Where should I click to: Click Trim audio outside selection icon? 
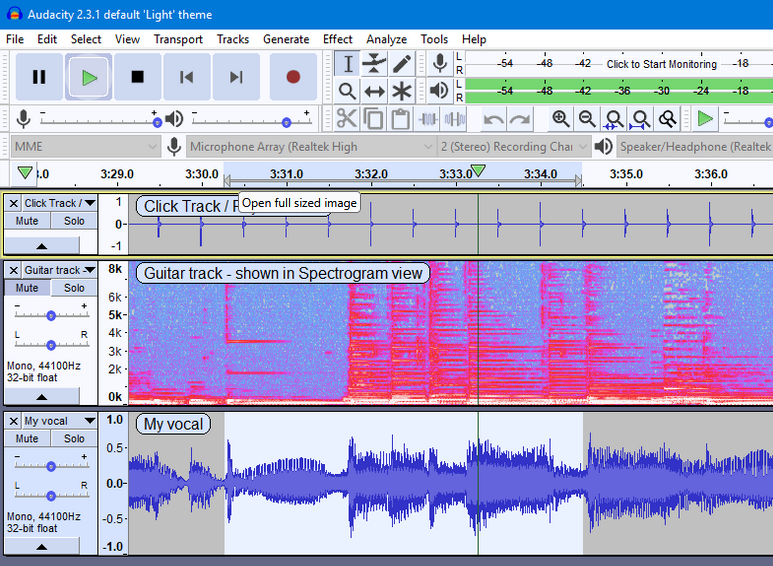(x=427, y=119)
